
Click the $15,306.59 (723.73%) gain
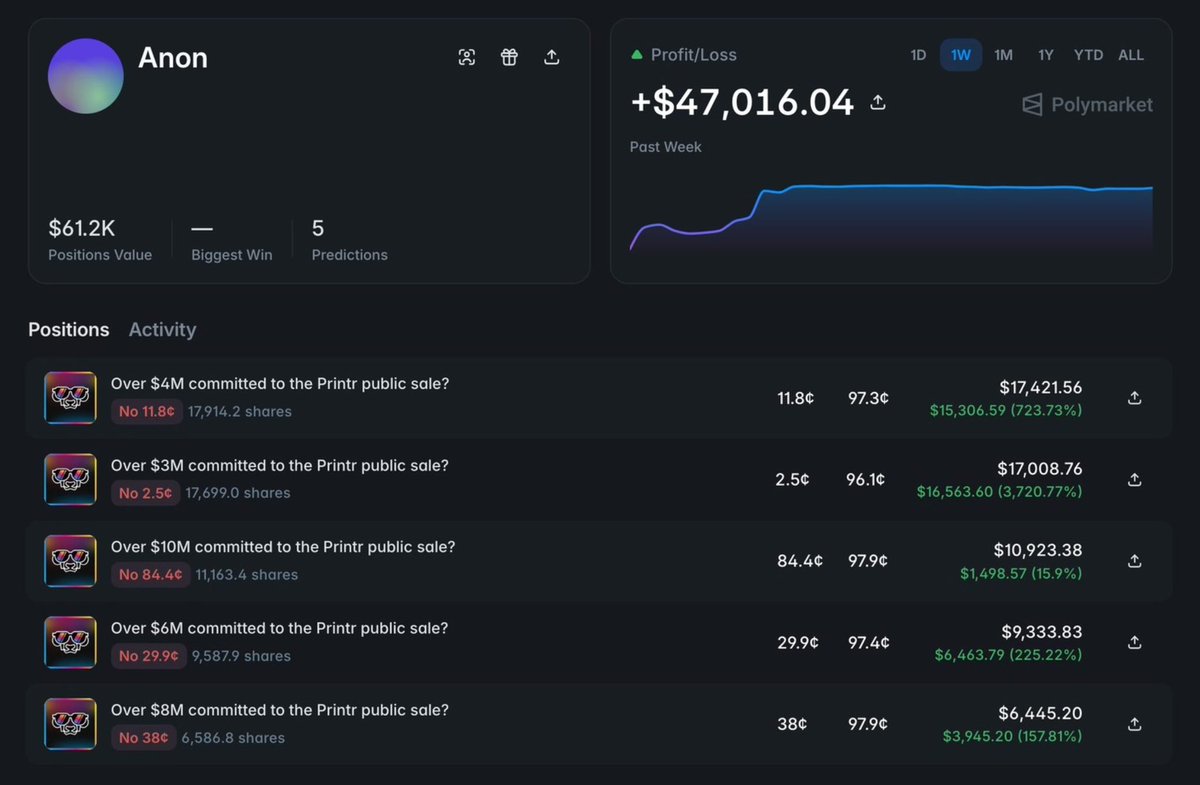[1006, 410]
